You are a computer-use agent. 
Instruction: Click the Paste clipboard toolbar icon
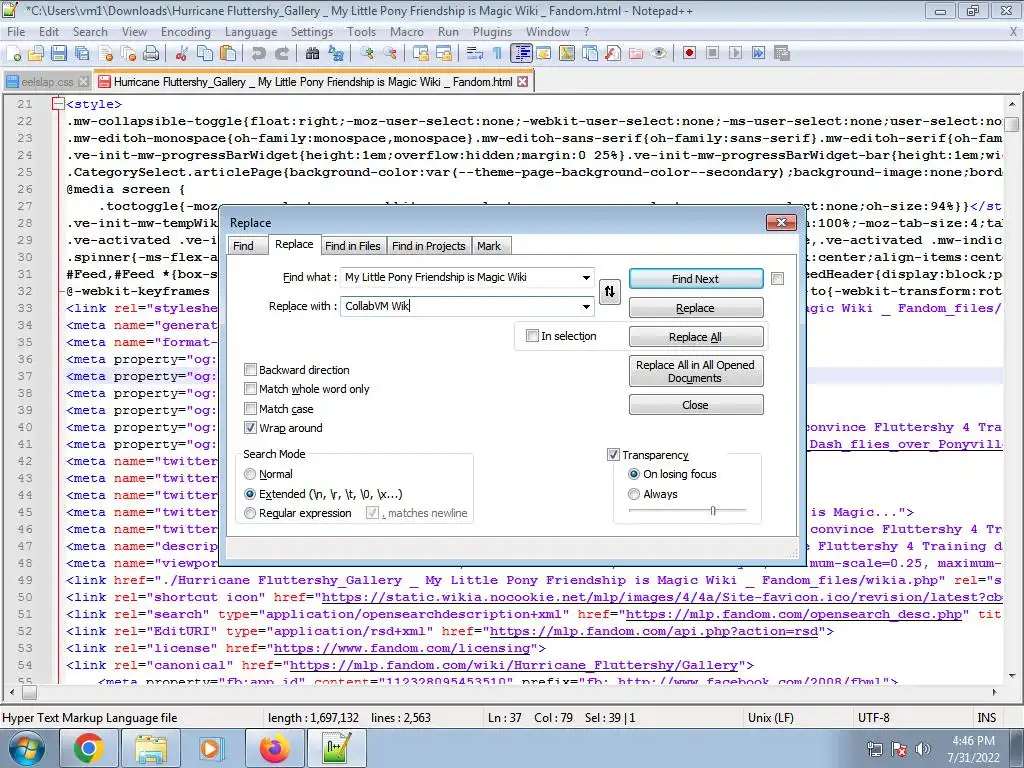[x=227, y=54]
